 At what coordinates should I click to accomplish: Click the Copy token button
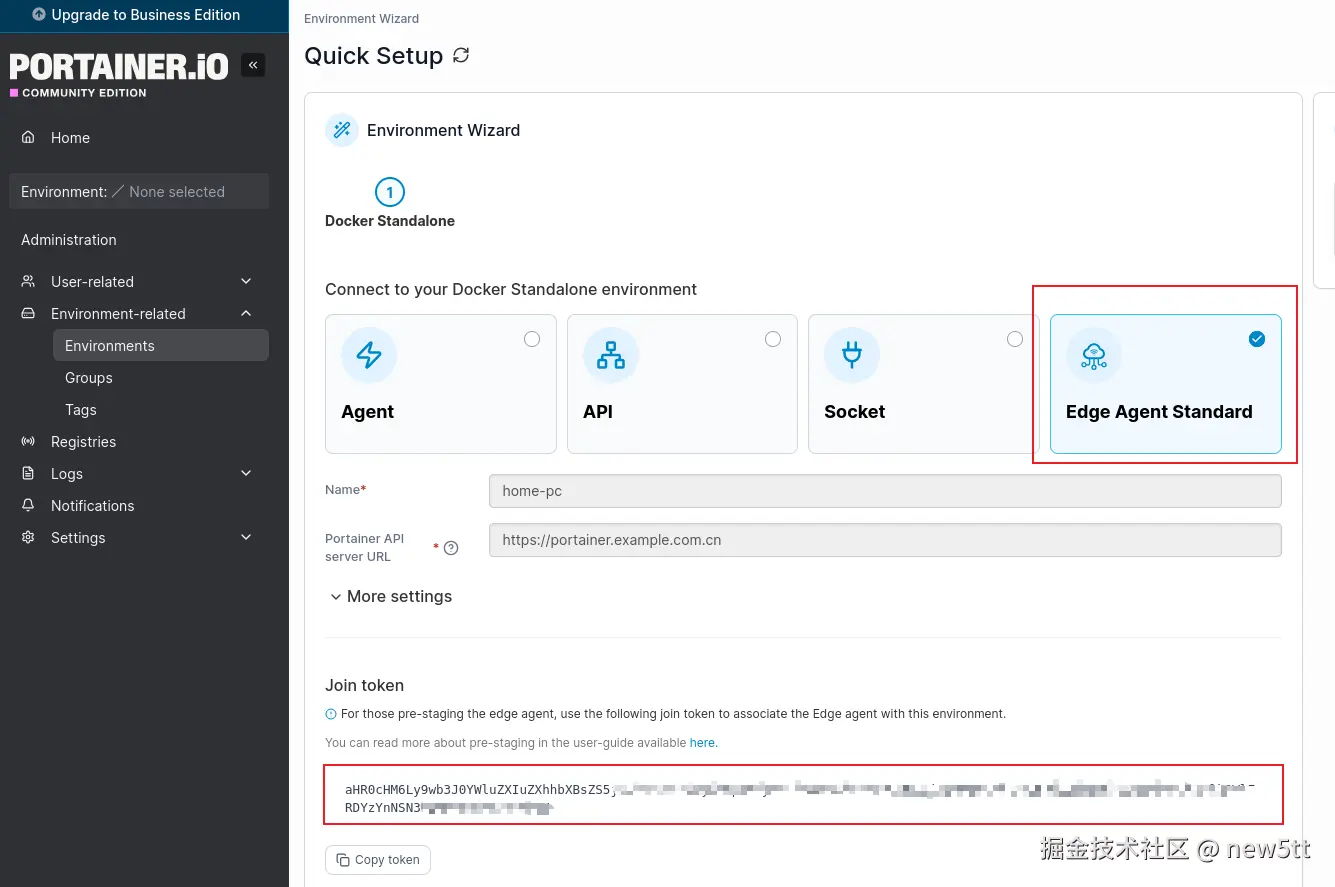click(378, 860)
